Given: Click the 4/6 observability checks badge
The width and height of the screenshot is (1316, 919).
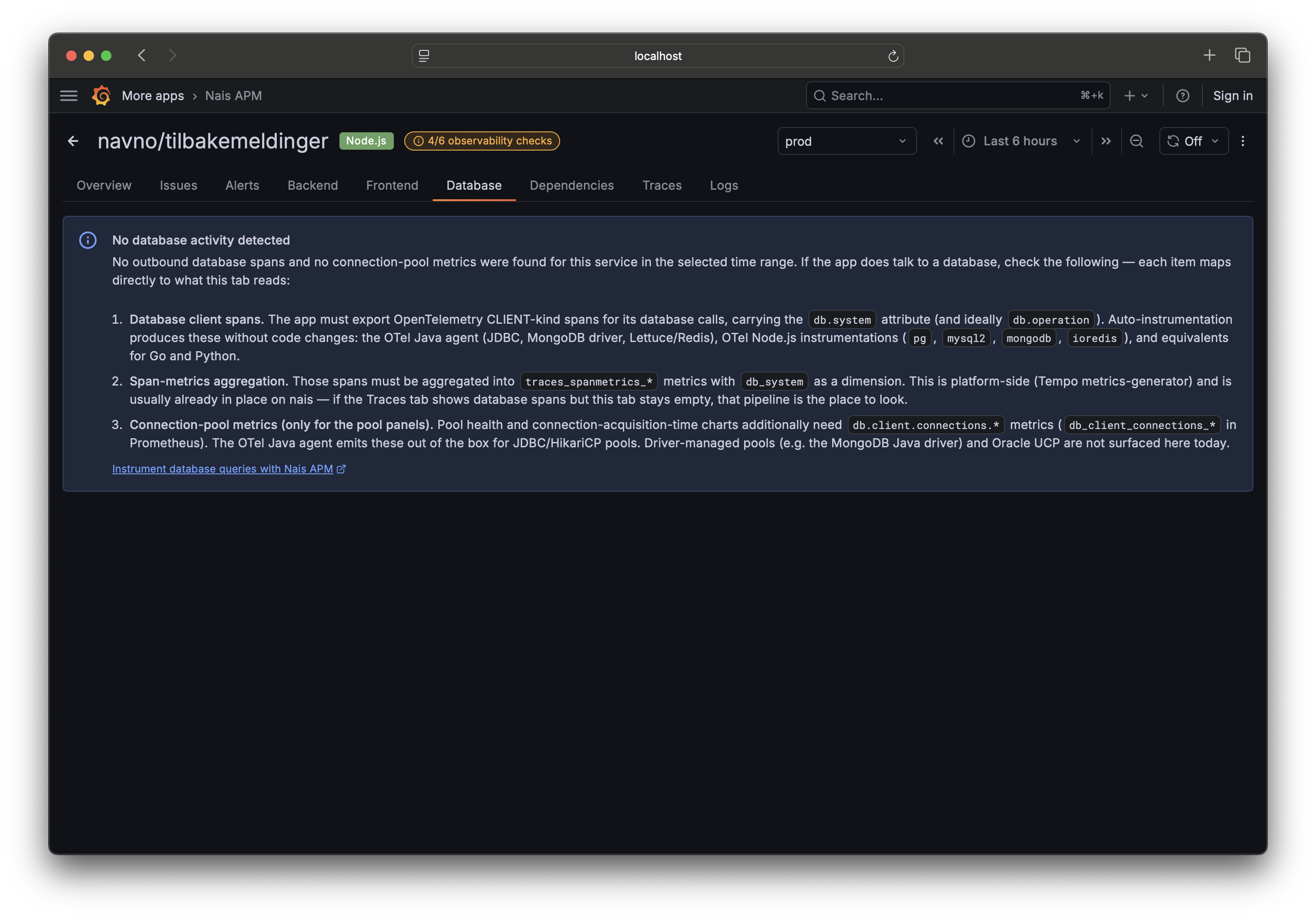Looking at the screenshot, I should 482,141.
